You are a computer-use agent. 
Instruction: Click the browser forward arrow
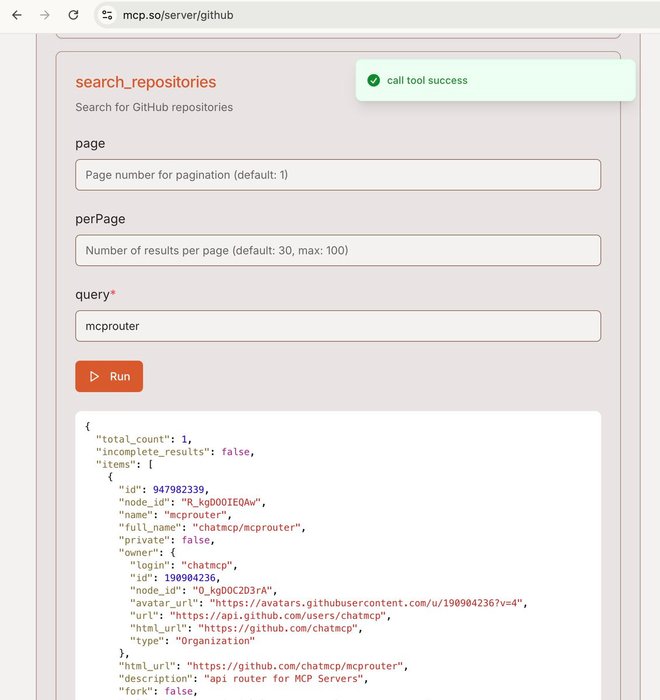pos(45,16)
